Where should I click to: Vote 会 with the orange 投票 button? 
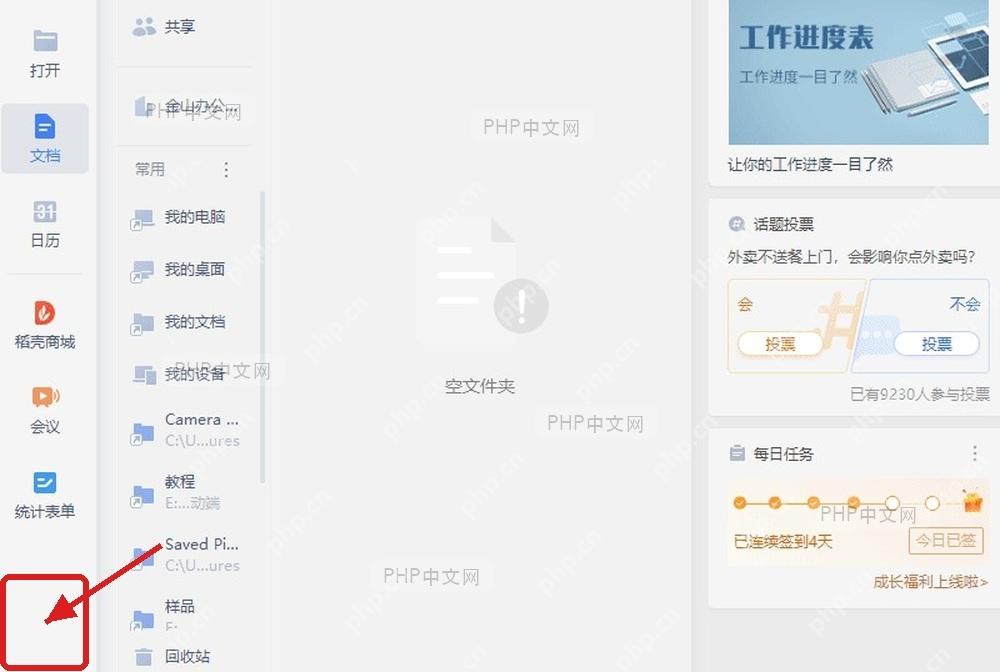click(x=780, y=344)
